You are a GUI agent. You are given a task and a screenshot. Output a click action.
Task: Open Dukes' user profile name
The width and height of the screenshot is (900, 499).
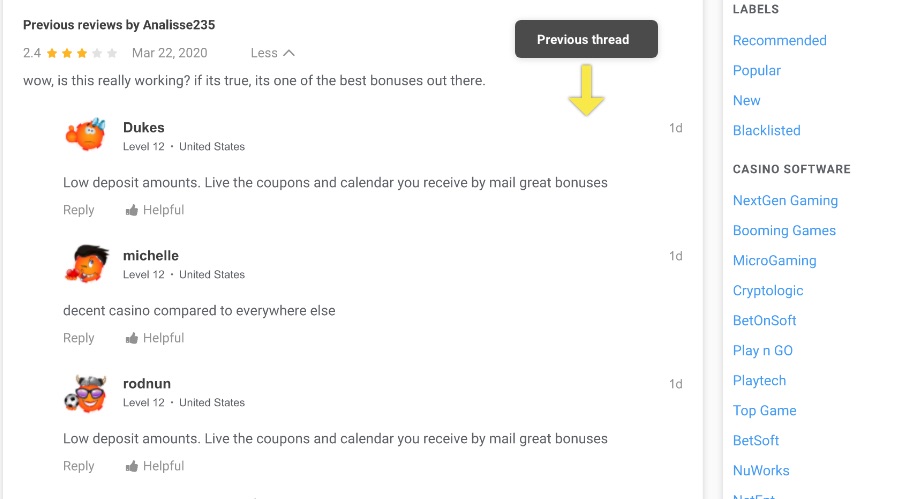(x=143, y=128)
